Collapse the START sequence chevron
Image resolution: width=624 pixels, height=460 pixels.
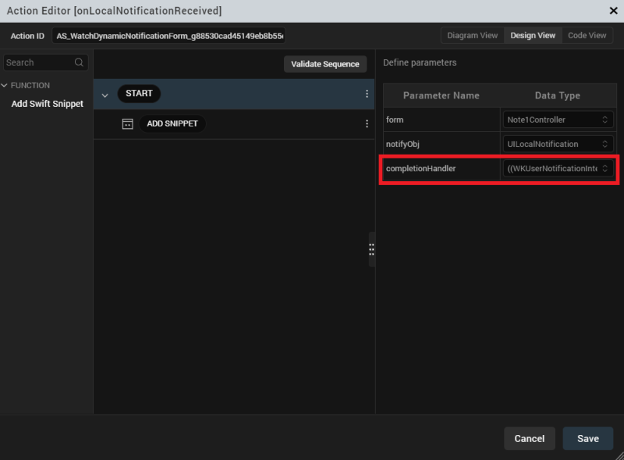[x=105, y=95]
